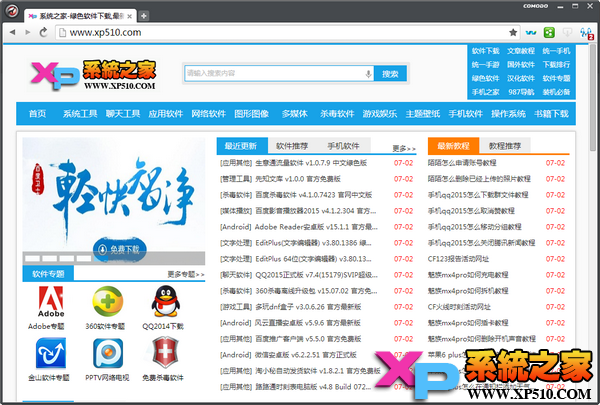Screen dimensions: 600x405
Task: Open the 图形图像 navigation item
Action: point(251,114)
